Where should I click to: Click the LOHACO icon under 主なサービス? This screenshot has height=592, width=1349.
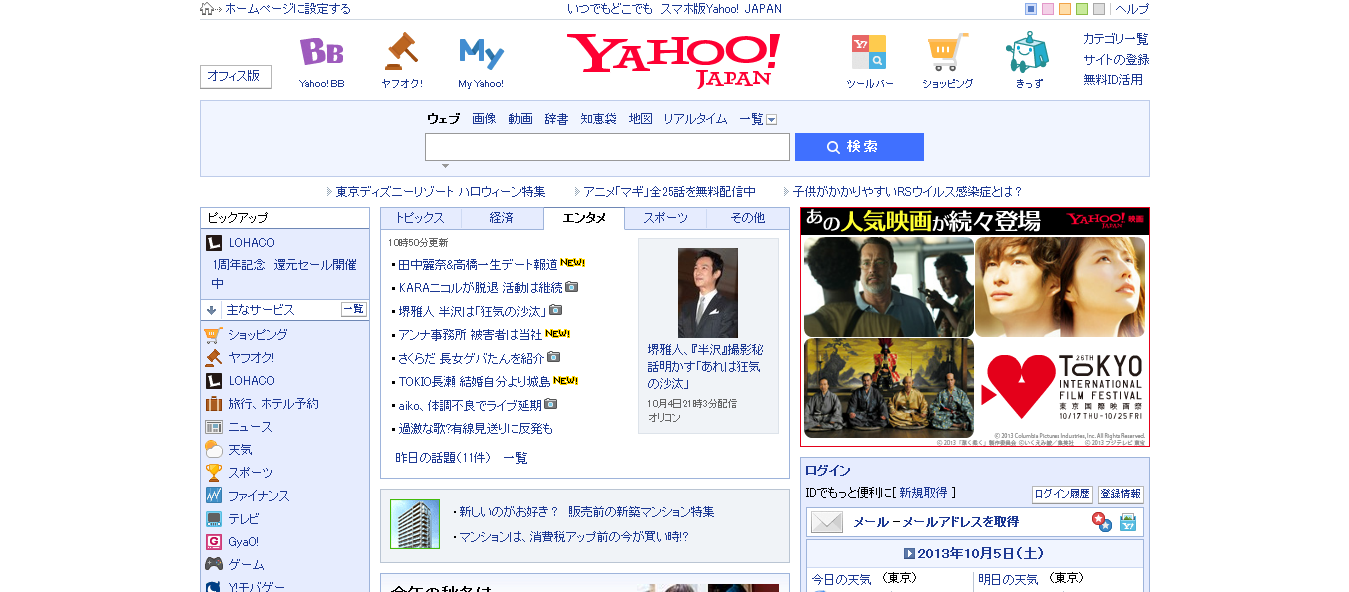pyautogui.click(x=213, y=381)
